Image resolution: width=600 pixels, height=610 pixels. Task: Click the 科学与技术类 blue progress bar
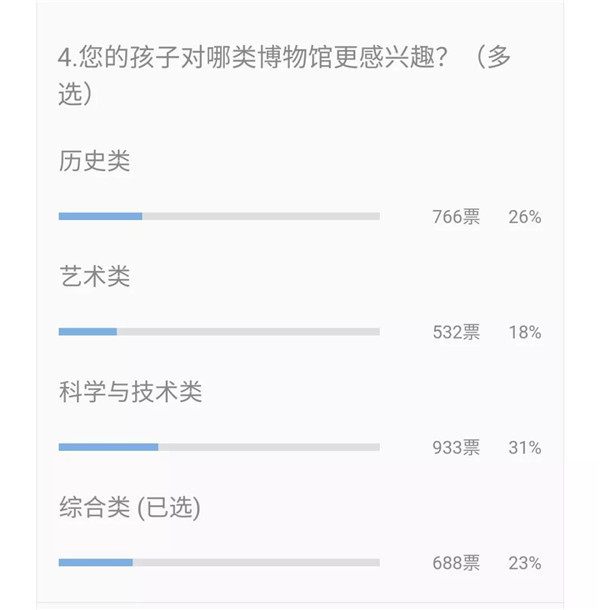coord(109,447)
